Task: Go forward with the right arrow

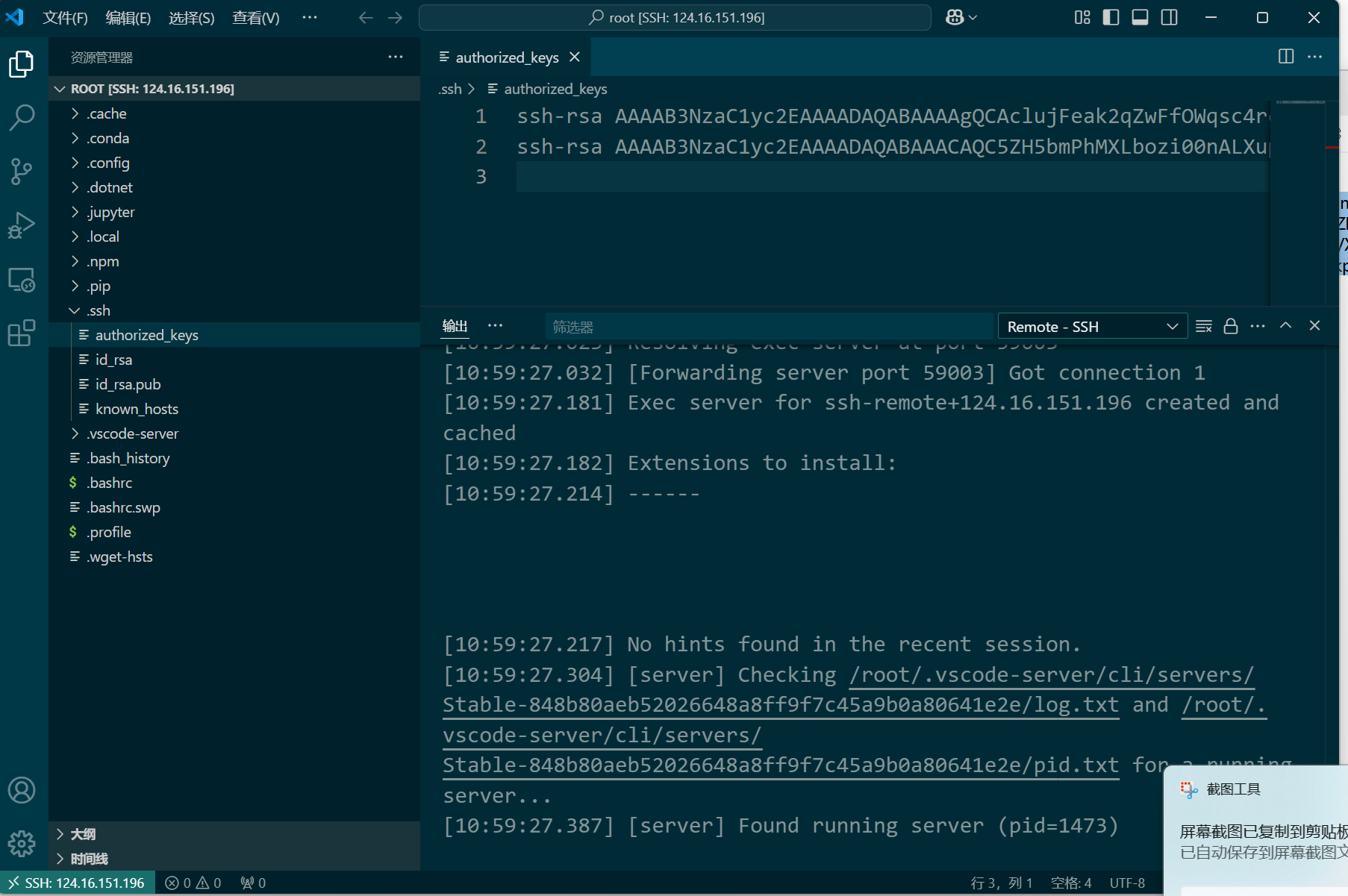Action: click(x=396, y=17)
